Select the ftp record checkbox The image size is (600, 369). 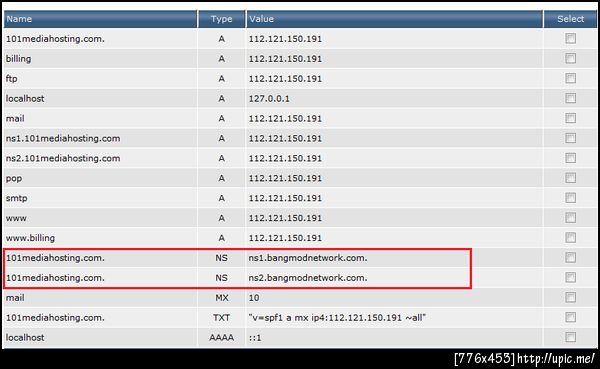pos(571,78)
